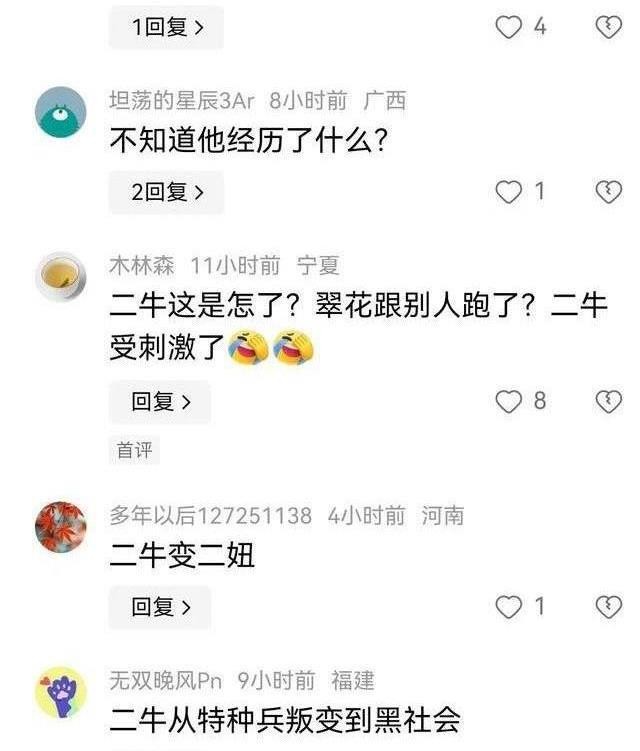The height and width of the screenshot is (751, 640).
Task: Like 木林森's comment with 8 likes
Action: click(508, 401)
